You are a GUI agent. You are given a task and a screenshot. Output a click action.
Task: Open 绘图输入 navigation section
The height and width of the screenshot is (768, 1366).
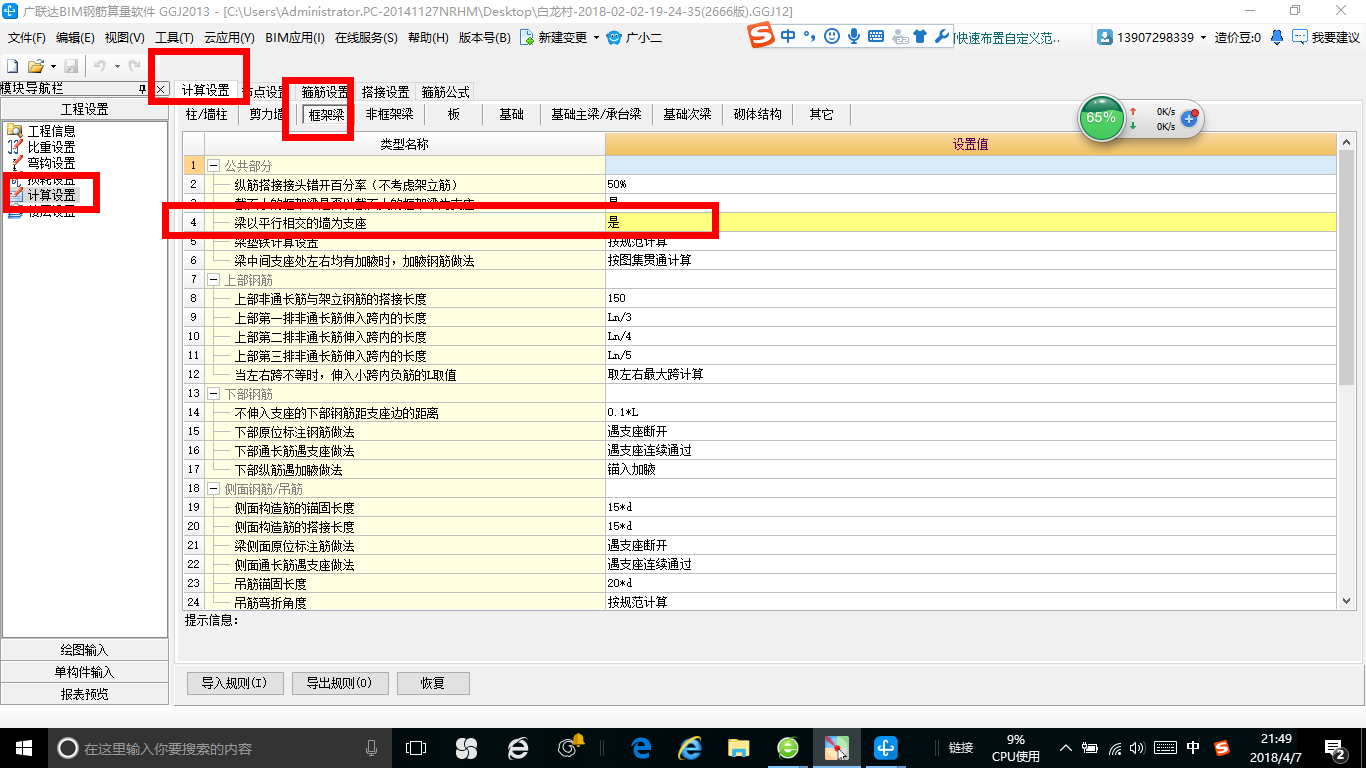tap(84, 650)
